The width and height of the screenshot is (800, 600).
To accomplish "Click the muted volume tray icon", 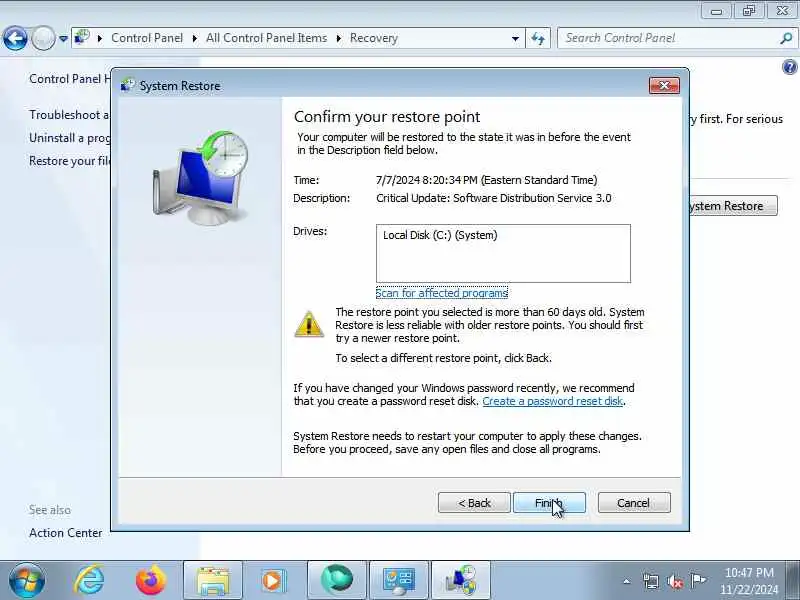I will (675, 581).
